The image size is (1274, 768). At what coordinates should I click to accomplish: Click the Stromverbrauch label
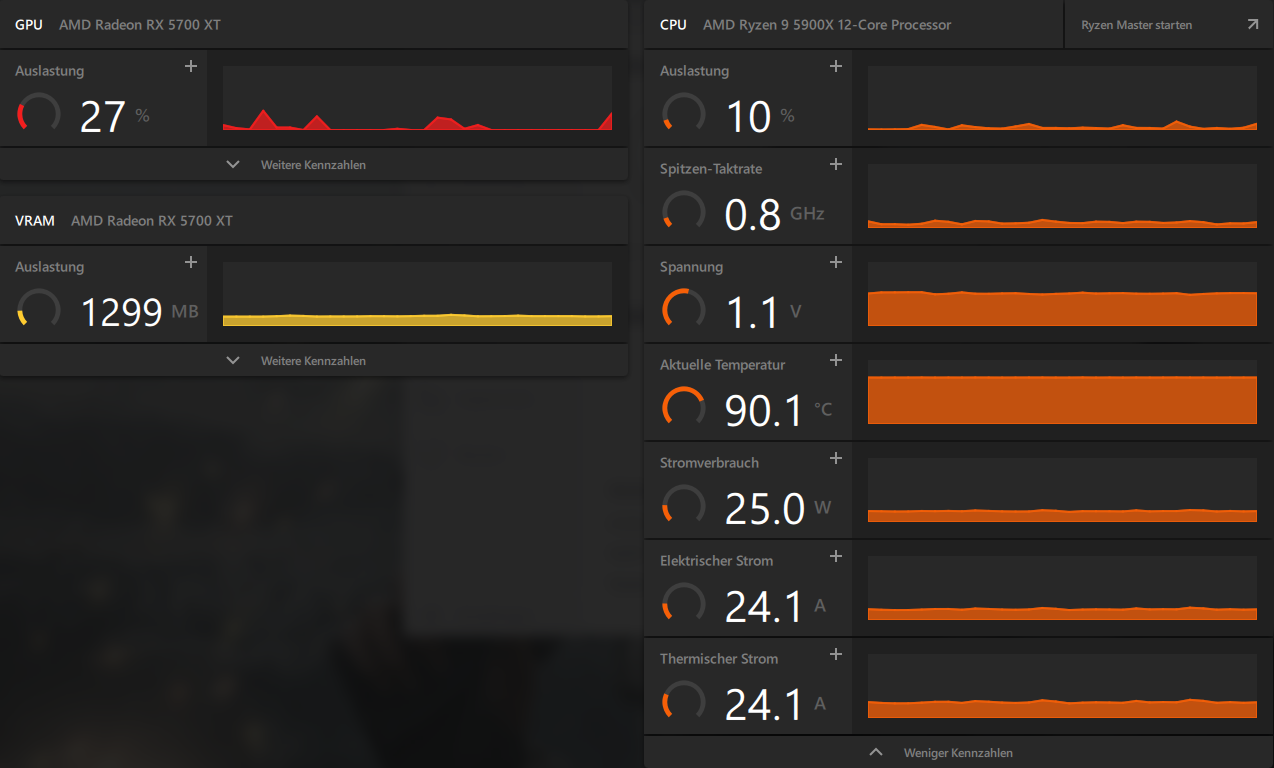click(709, 463)
